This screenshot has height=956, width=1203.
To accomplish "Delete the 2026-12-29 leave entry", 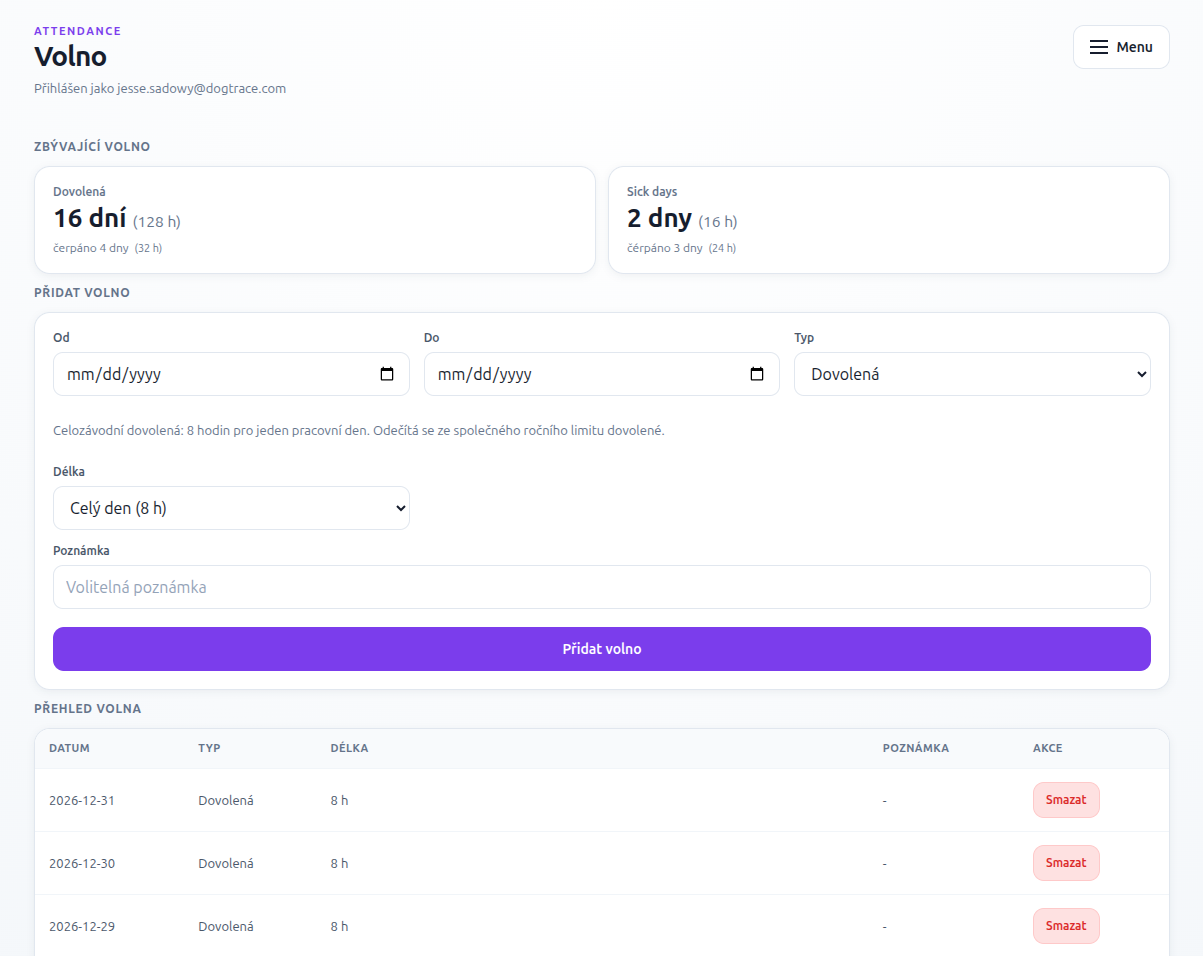I will pyautogui.click(x=1066, y=926).
